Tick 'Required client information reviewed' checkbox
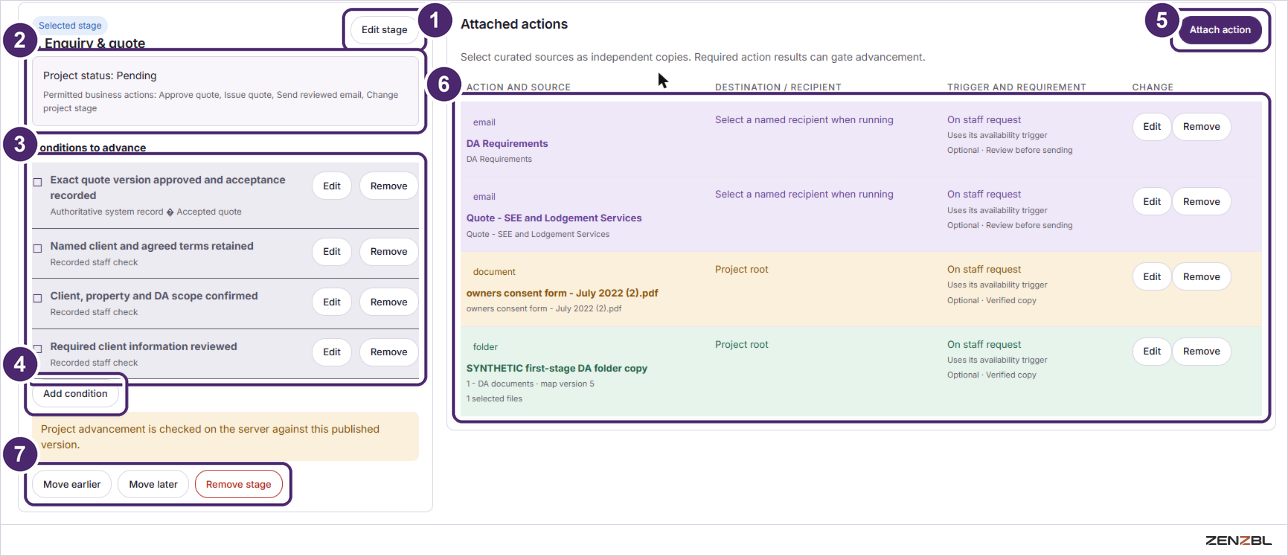This screenshot has width=1288, height=556. click(x=38, y=348)
